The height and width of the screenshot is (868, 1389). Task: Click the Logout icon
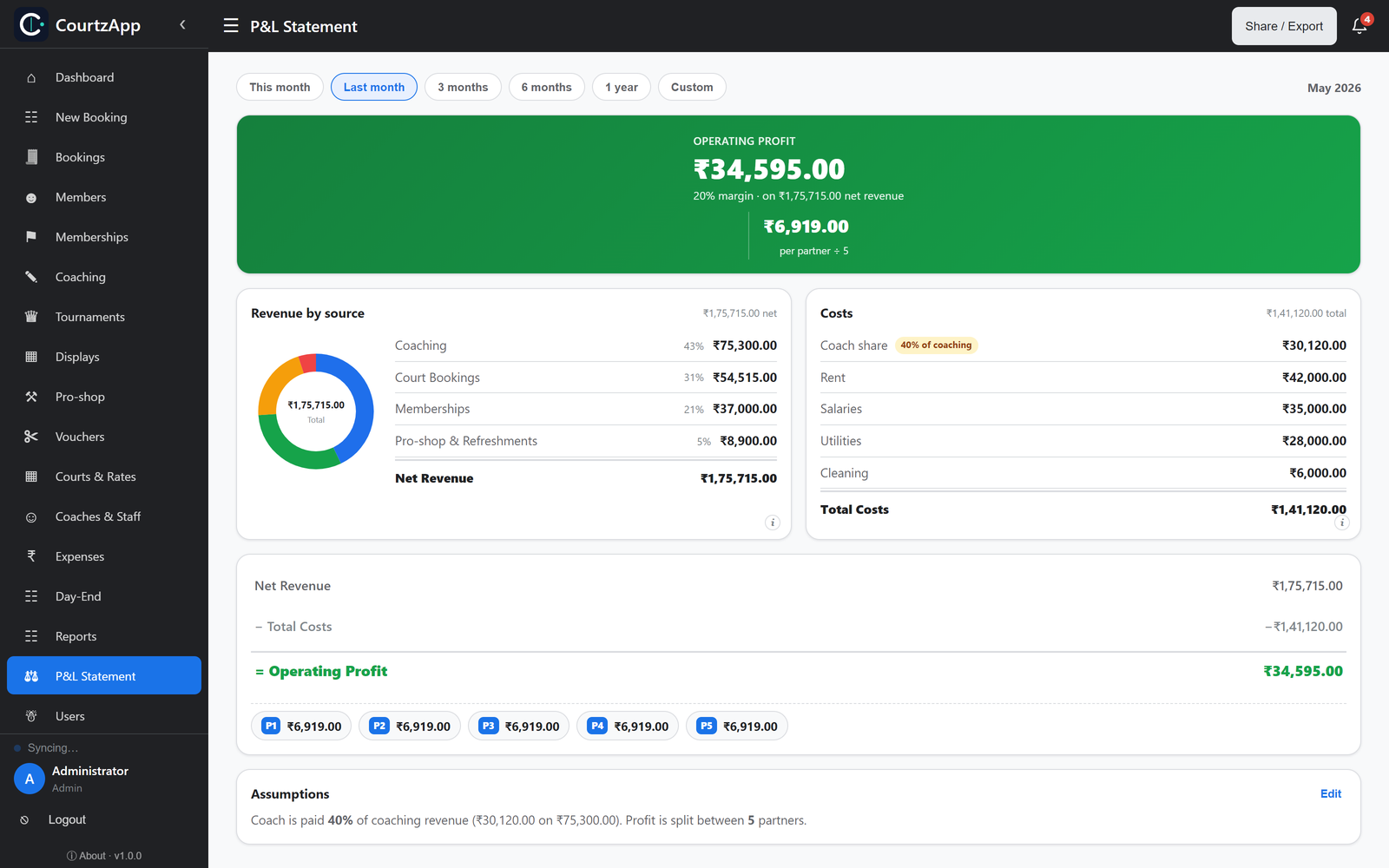[x=24, y=819]
